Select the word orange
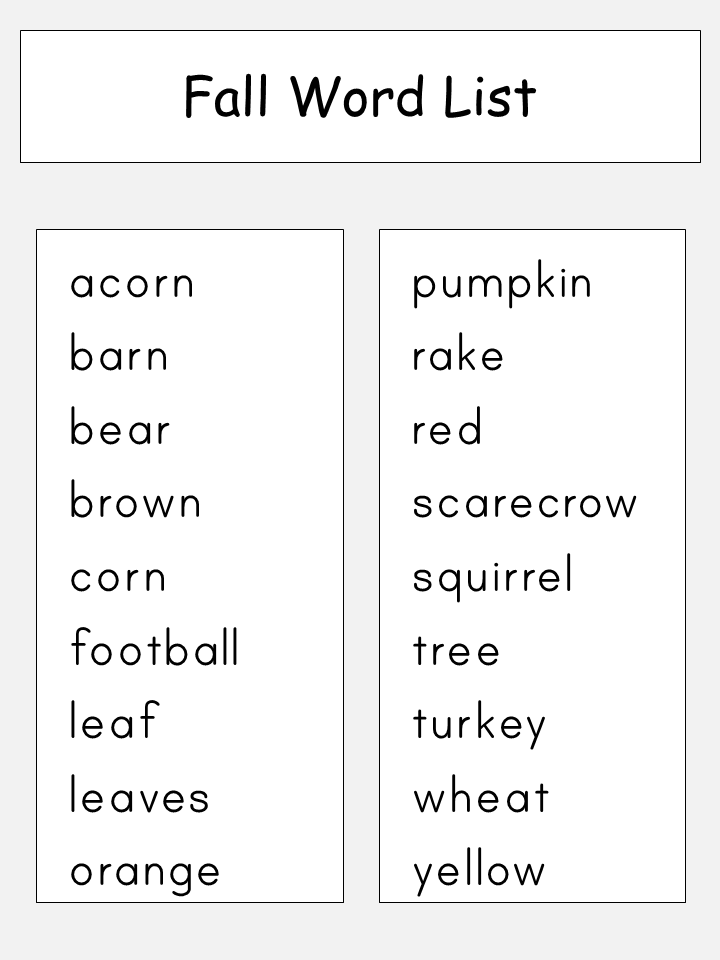 point(145,874)
